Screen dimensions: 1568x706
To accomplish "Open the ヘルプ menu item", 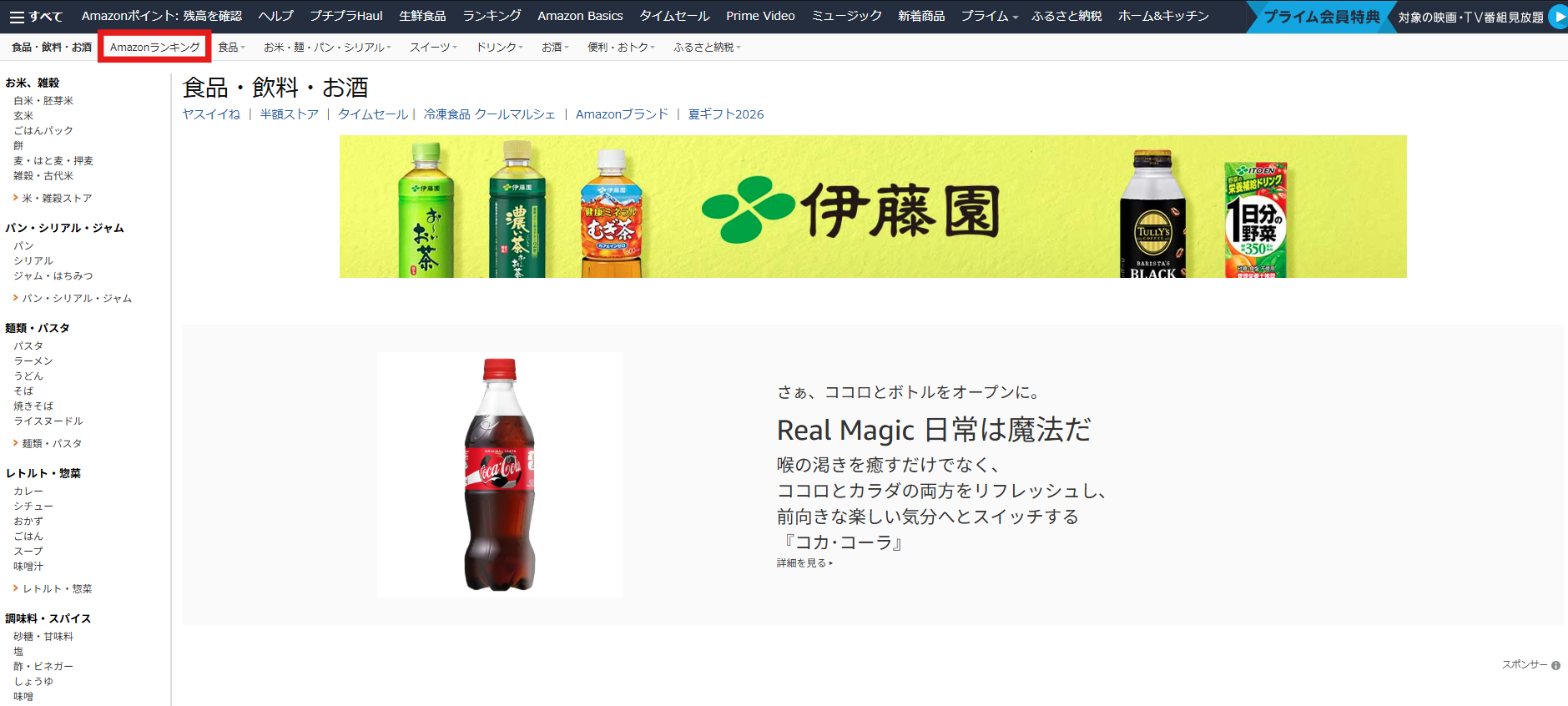I will coord(276,16).
